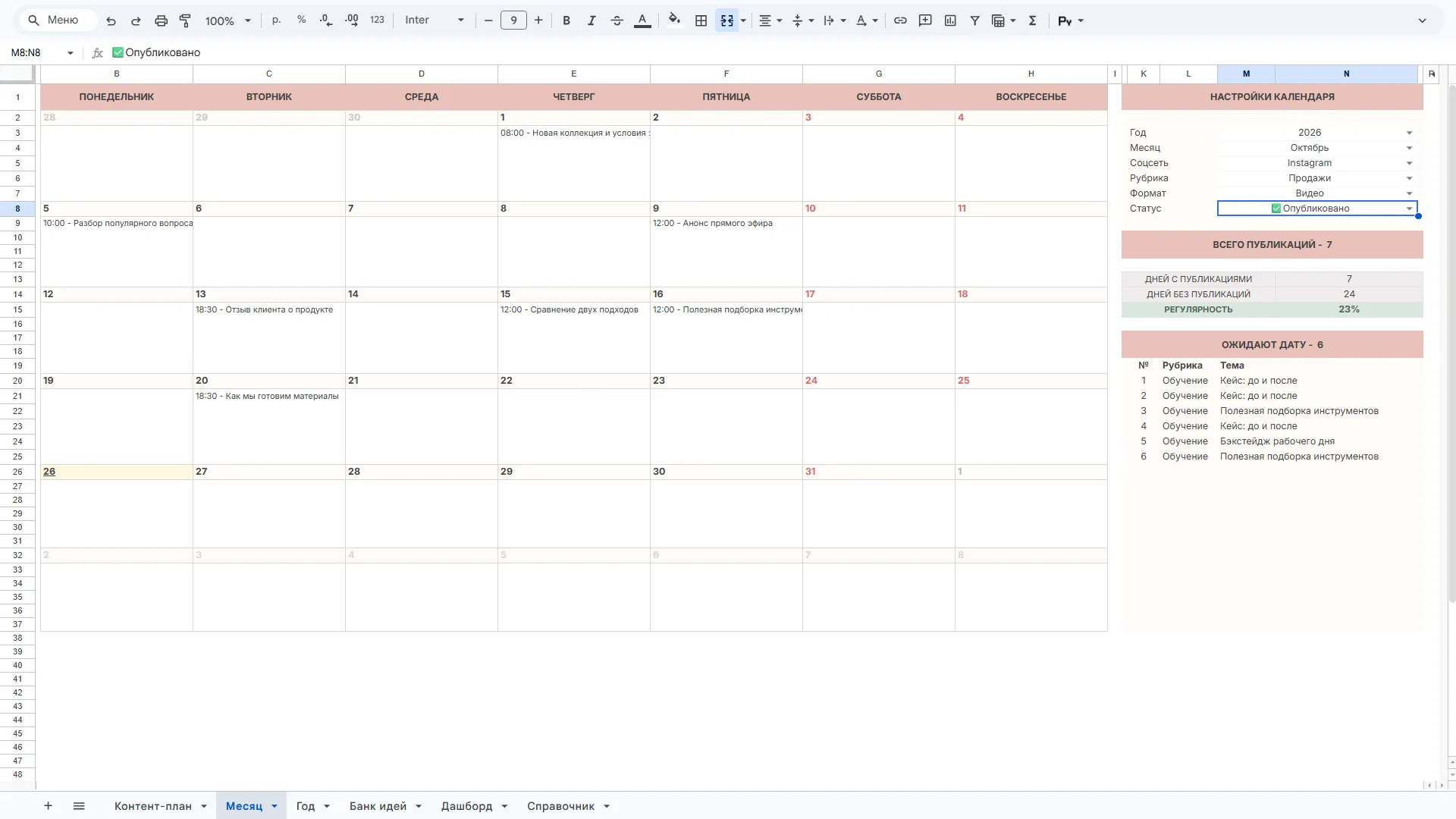This screenshot has width=1456, height=819.
Task: Open the fill color picker
Action: coord(674,20)
